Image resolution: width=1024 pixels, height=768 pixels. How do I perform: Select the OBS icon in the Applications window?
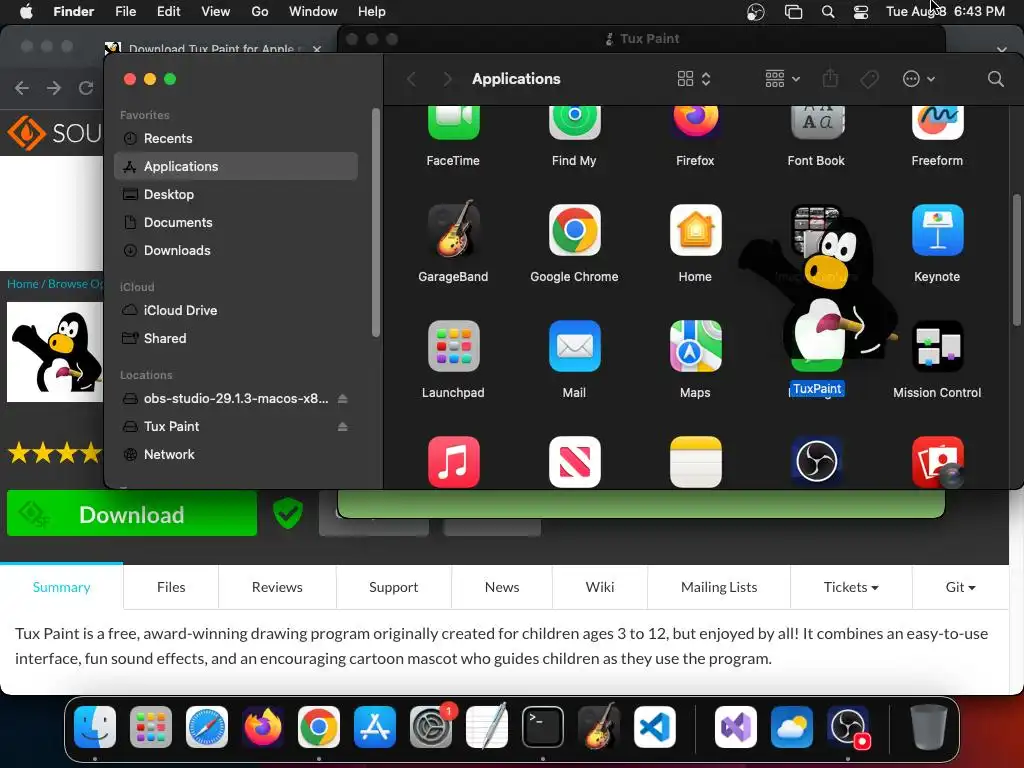[x=816, y=462]
